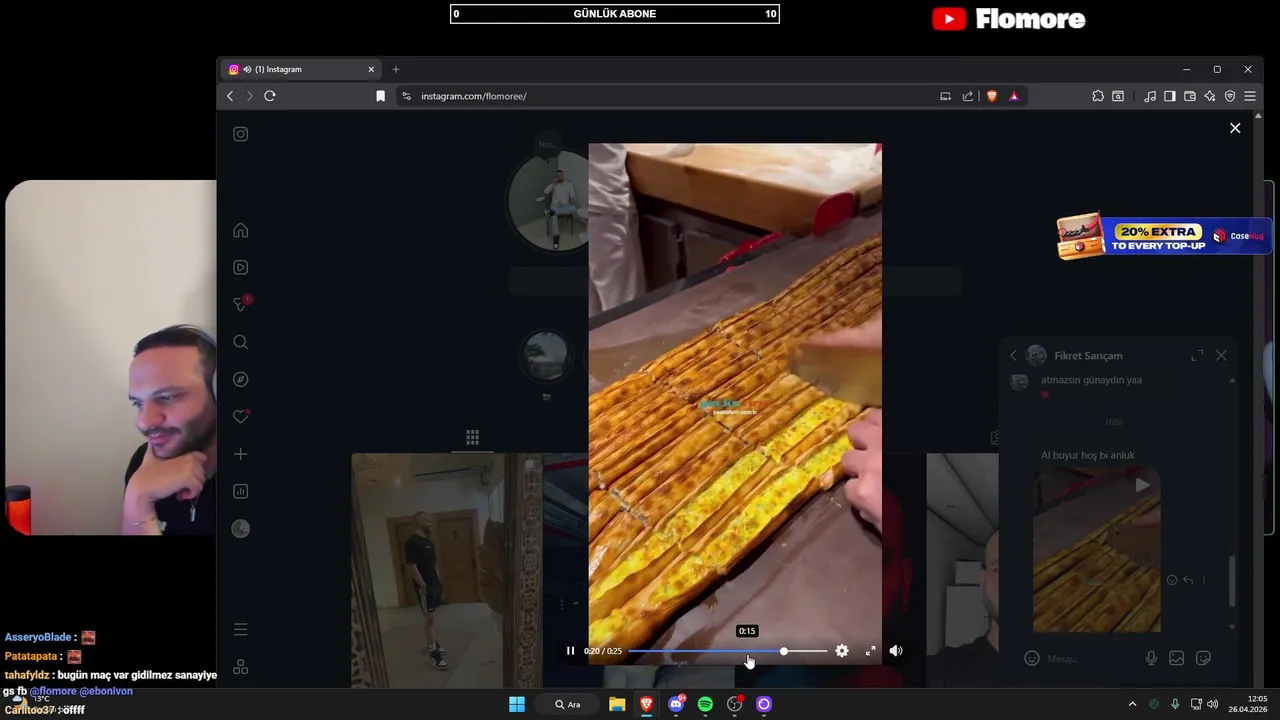Close the Fikret Sarıçam chat popup

(x=1221, y=355)
